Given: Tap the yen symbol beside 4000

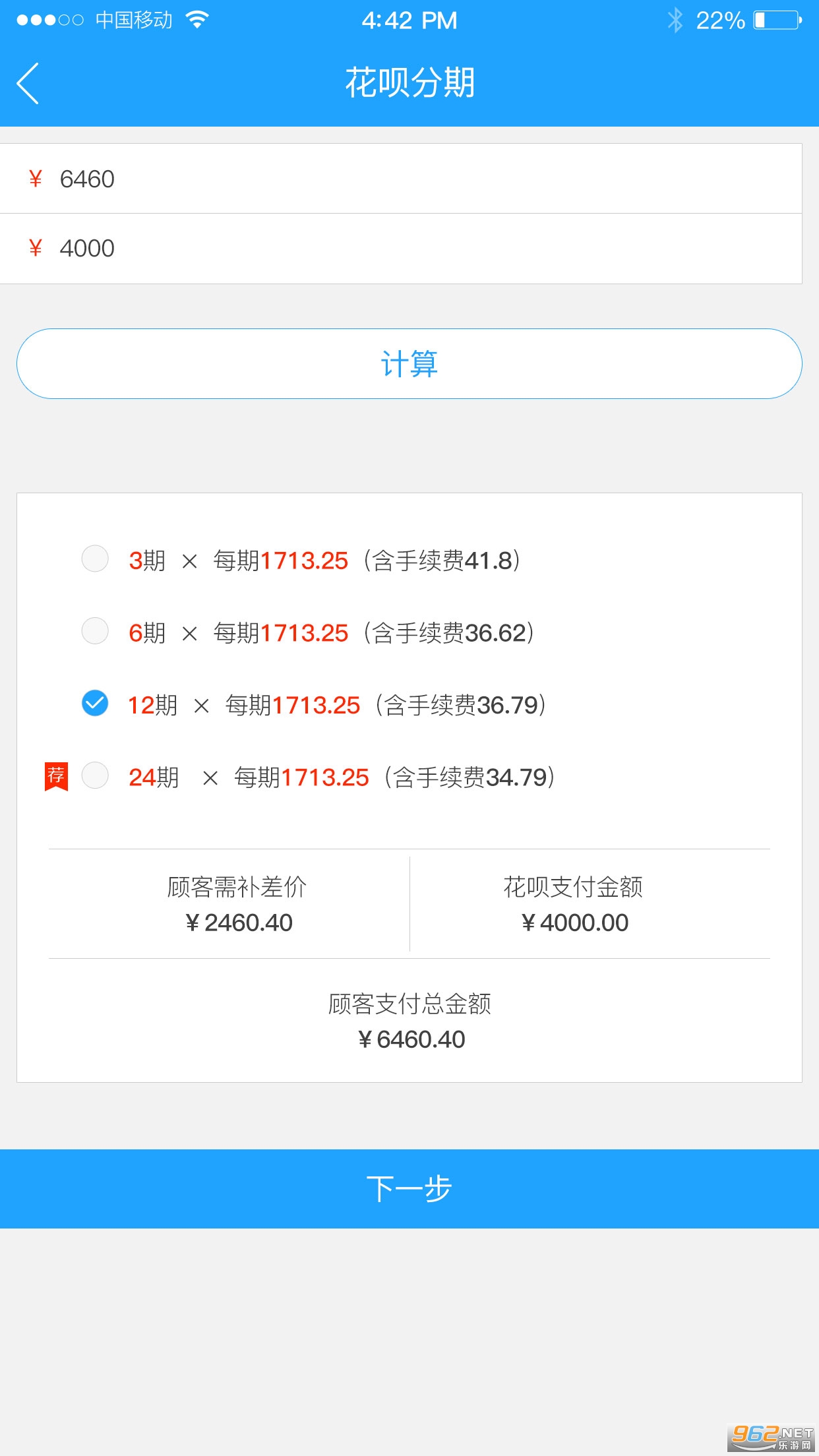Looking at the screenshot, I should click(x=36, y=248).
